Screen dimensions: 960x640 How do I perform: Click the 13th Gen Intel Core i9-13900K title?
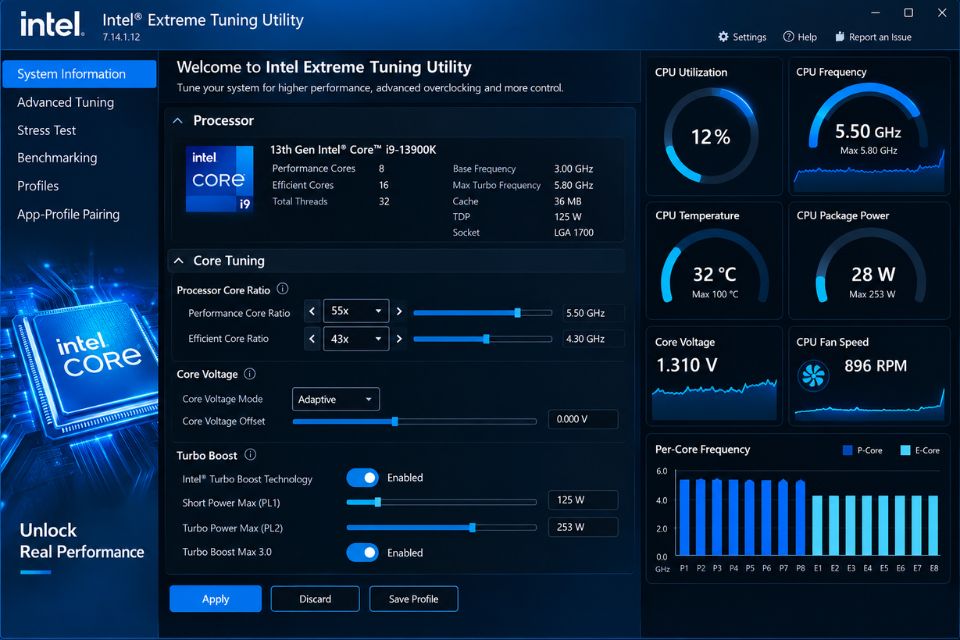click(x=353, y=149)
